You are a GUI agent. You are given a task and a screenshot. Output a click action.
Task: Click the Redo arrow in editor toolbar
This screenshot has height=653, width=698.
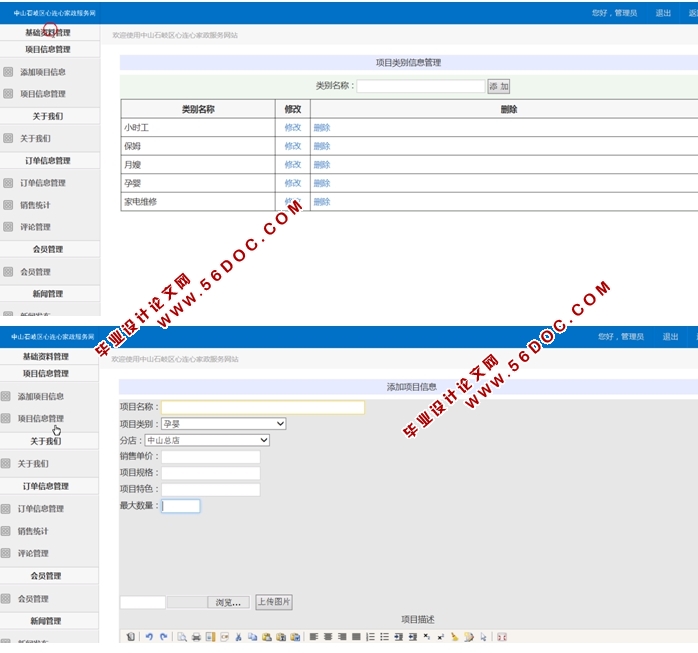pyautogui.click(x=163, y=637)
